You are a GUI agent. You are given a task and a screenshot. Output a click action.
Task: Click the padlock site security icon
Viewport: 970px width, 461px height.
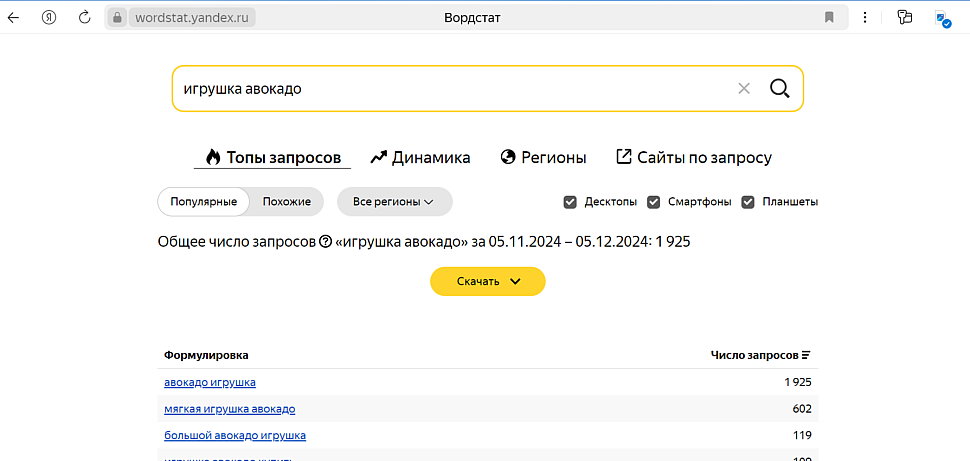pos(118,17)
